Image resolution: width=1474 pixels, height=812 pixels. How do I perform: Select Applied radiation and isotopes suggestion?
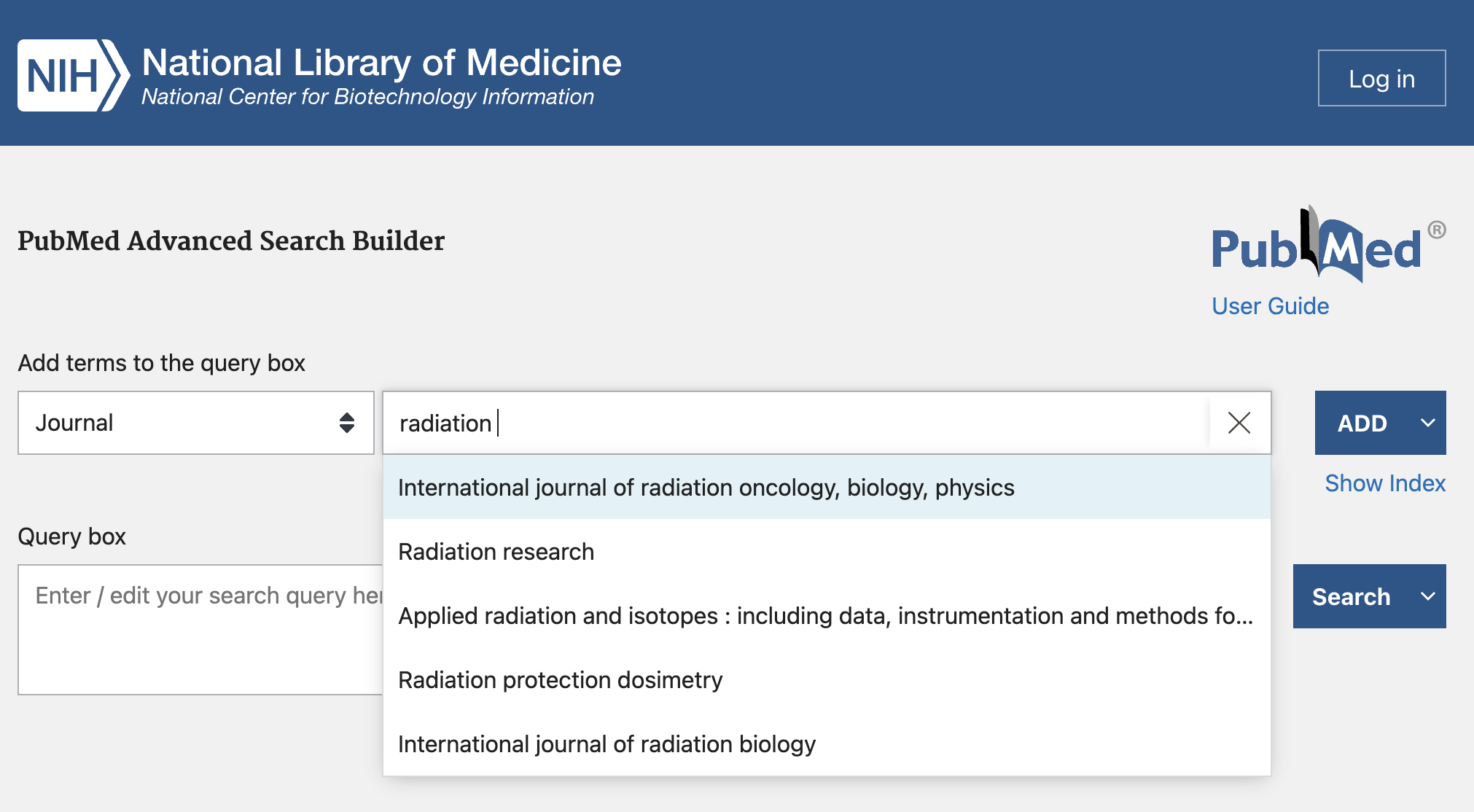click(827, 615)
